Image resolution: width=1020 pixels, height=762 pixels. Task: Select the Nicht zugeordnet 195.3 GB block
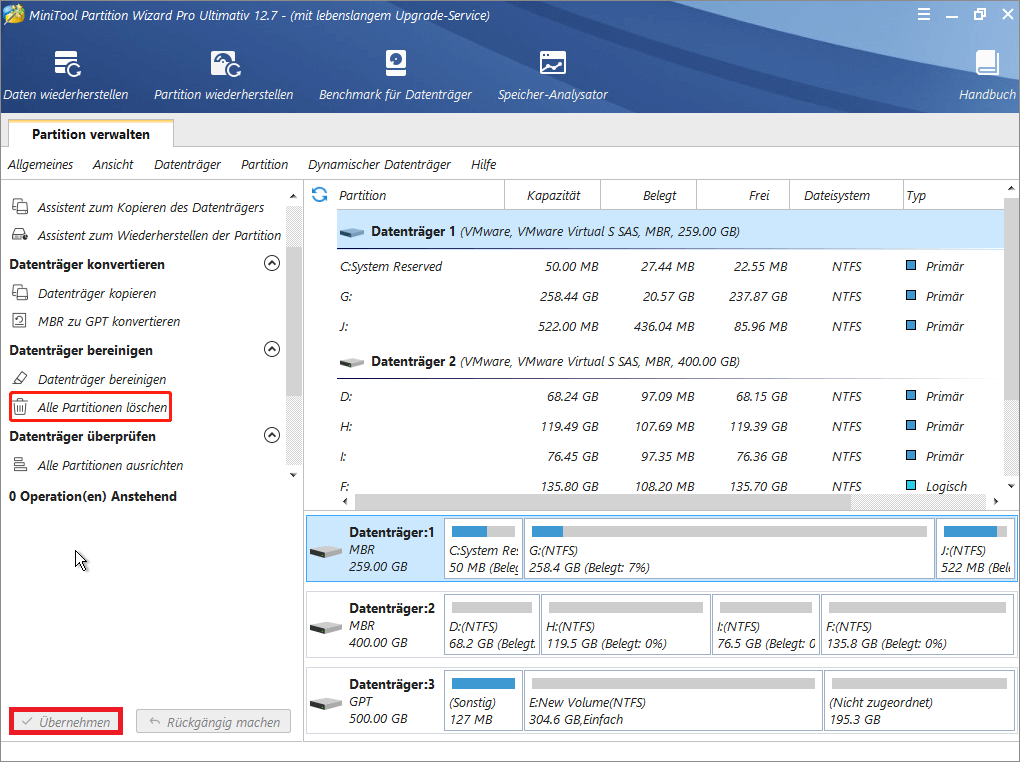[x=919, y=701]
